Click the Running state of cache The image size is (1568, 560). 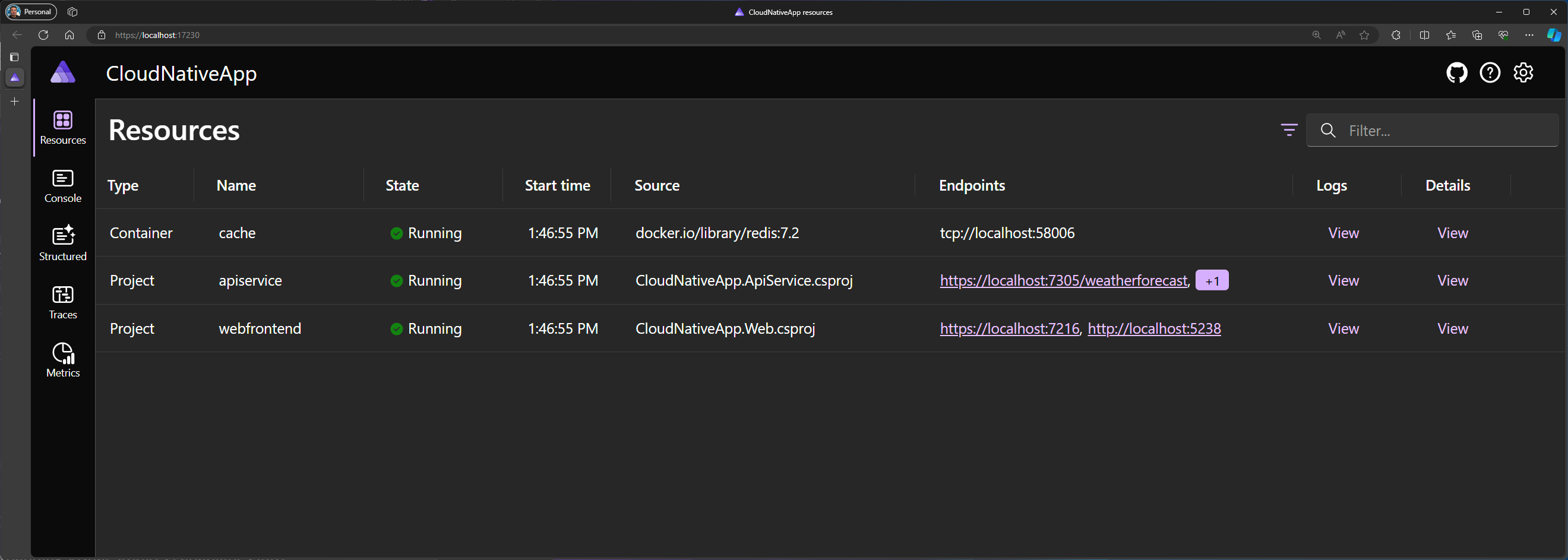pyautogui.click(x=426, y=233)
